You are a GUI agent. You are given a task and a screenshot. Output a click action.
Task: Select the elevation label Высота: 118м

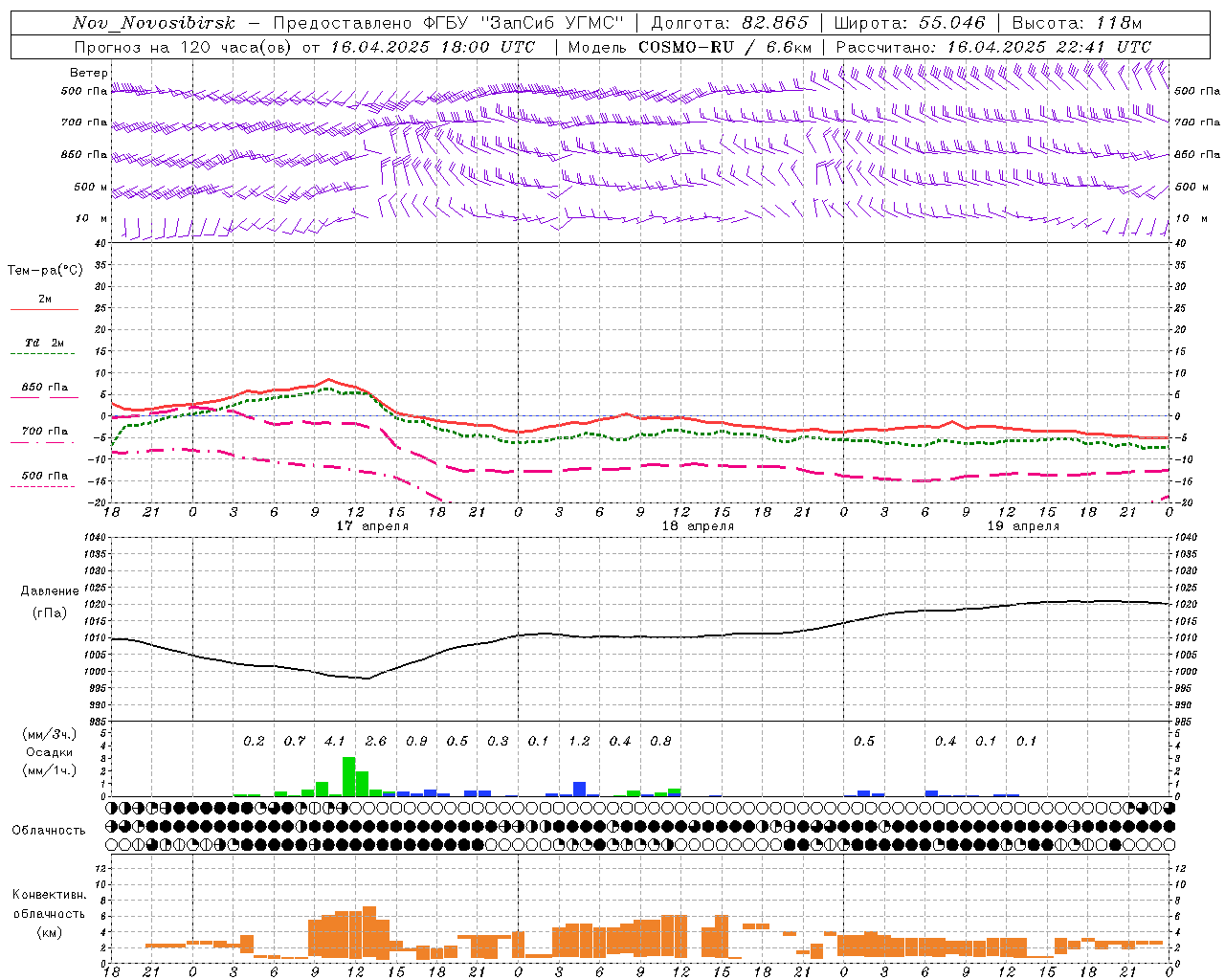(1077, 23)
